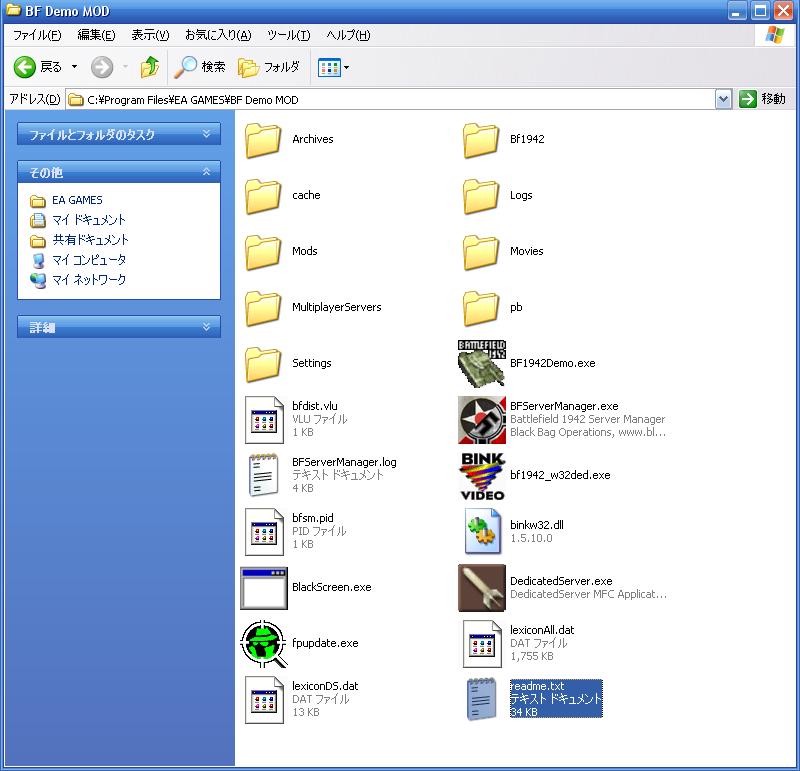800x771 pixels.
Task: Select the bfsm.pid file icon
Action: (264, 532)
